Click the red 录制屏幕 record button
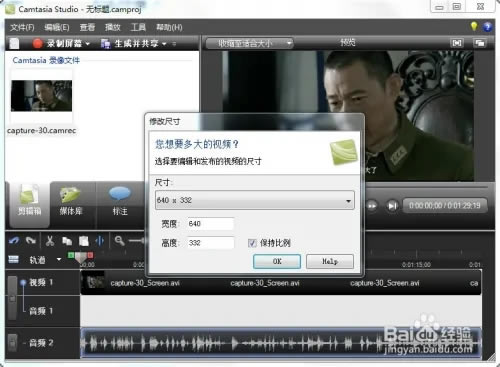This screenshot has width=500, height=367. (x=37, y=43)
